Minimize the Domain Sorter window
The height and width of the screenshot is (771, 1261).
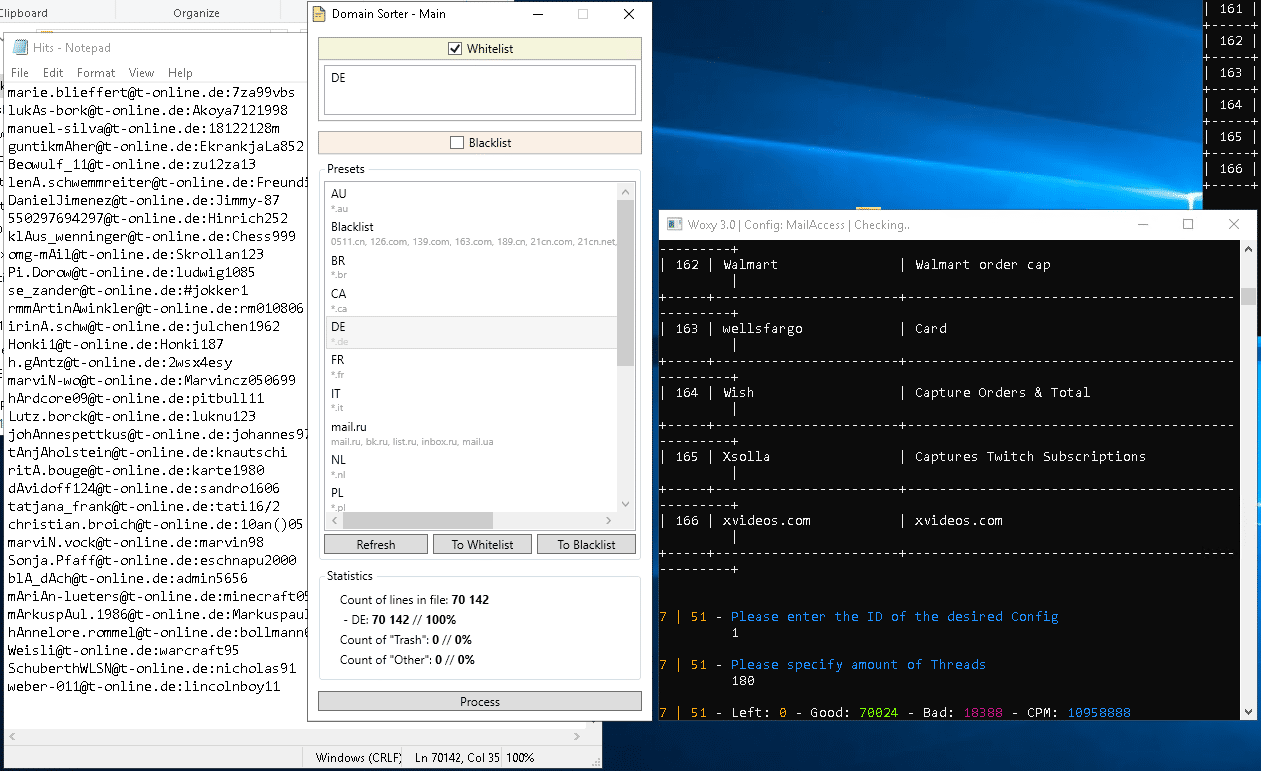(x=537, y=15)
